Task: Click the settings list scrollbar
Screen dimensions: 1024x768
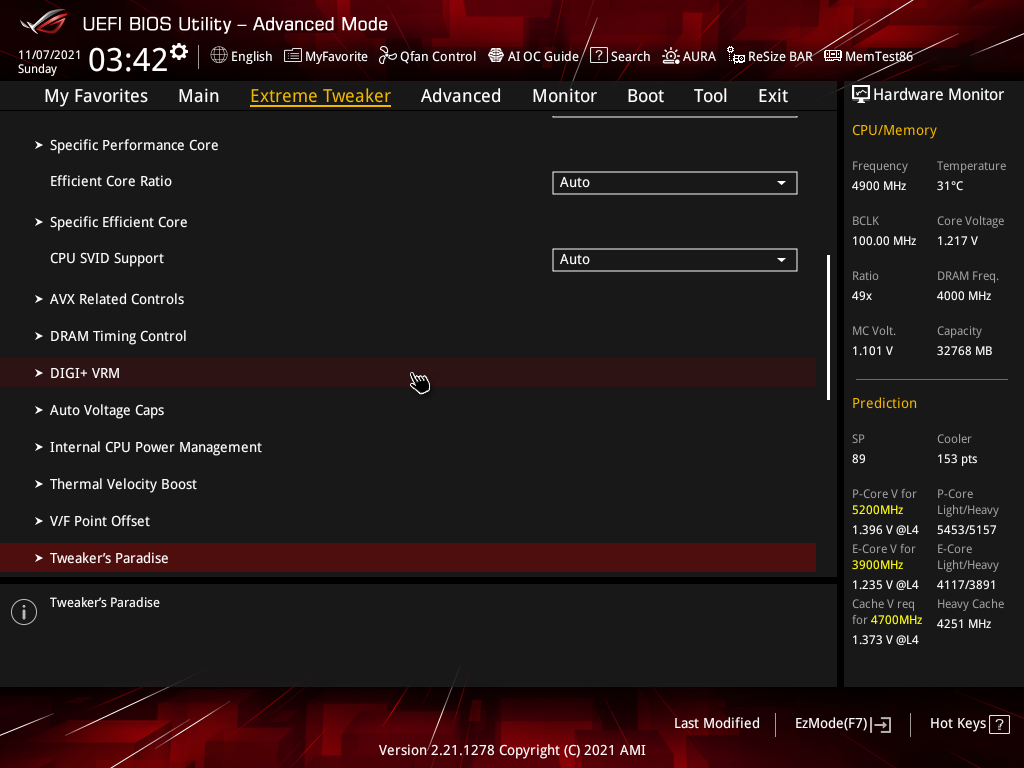Action: pos(828,327)
